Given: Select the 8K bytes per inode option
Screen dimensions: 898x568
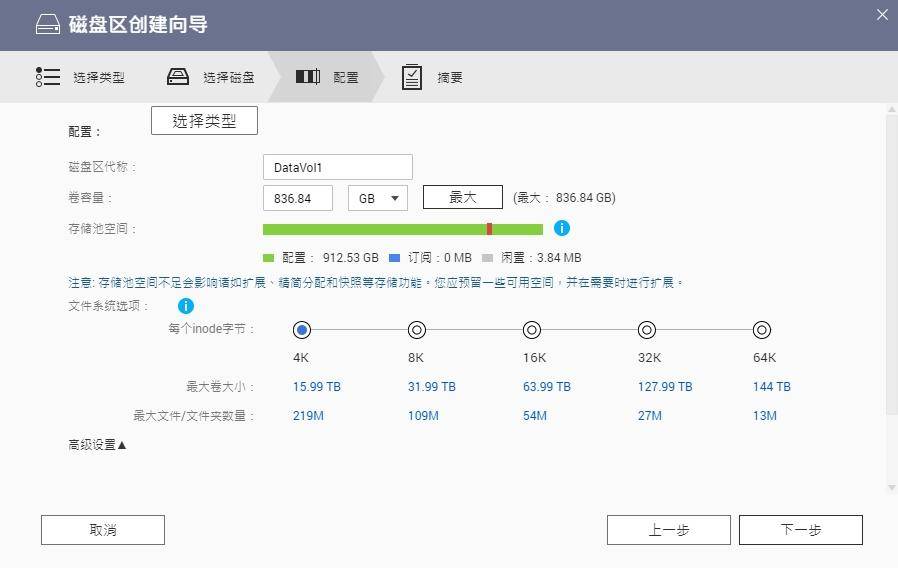Looking at the screenshot, I should pos(417,330).
